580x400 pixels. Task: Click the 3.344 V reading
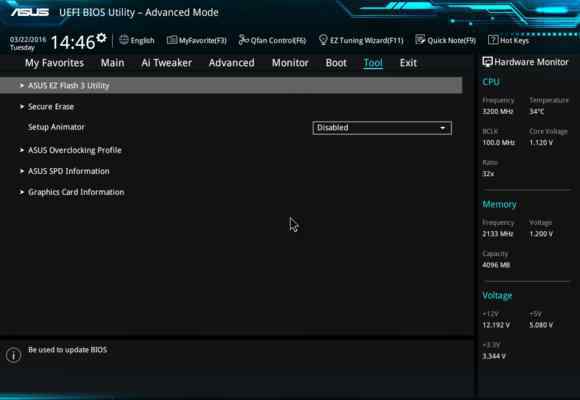[x=494, y=356]
